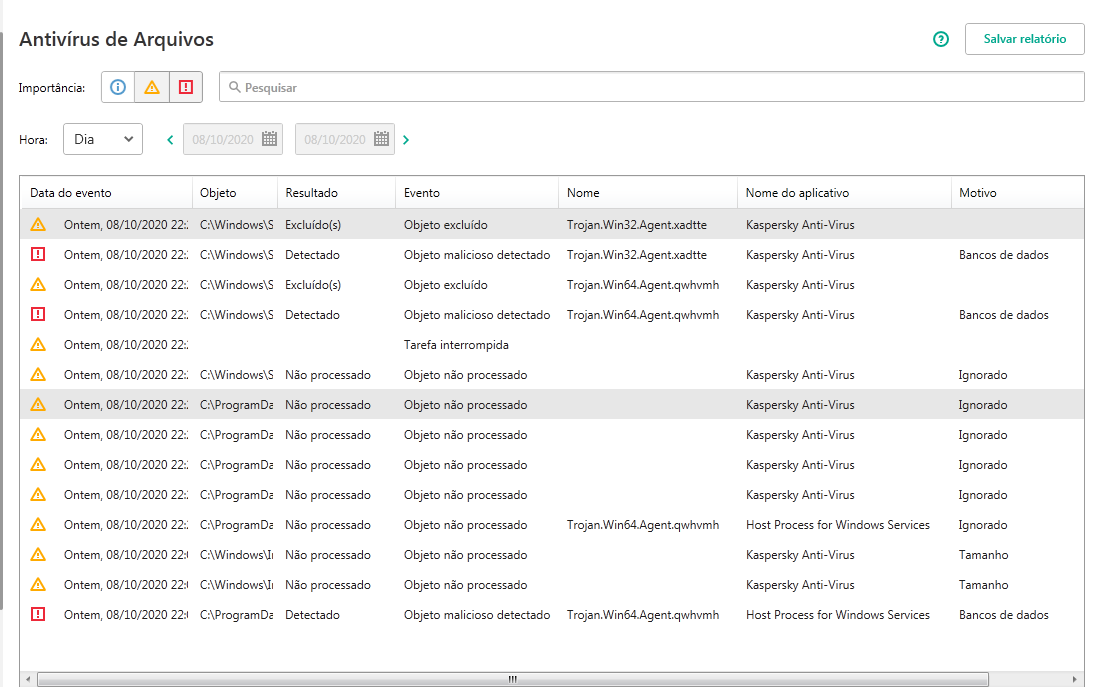Open the calendar for the end date
The height and width of the screenshot is (687, 1099).
coord(381,140)
